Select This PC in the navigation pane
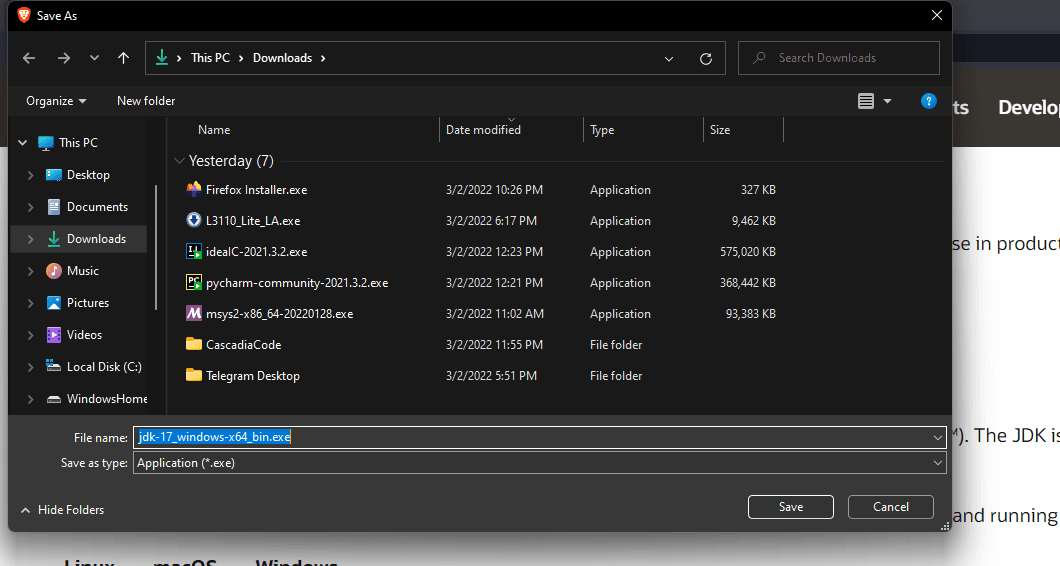Viewport: 1060px width, 566px height. [78, 143]
